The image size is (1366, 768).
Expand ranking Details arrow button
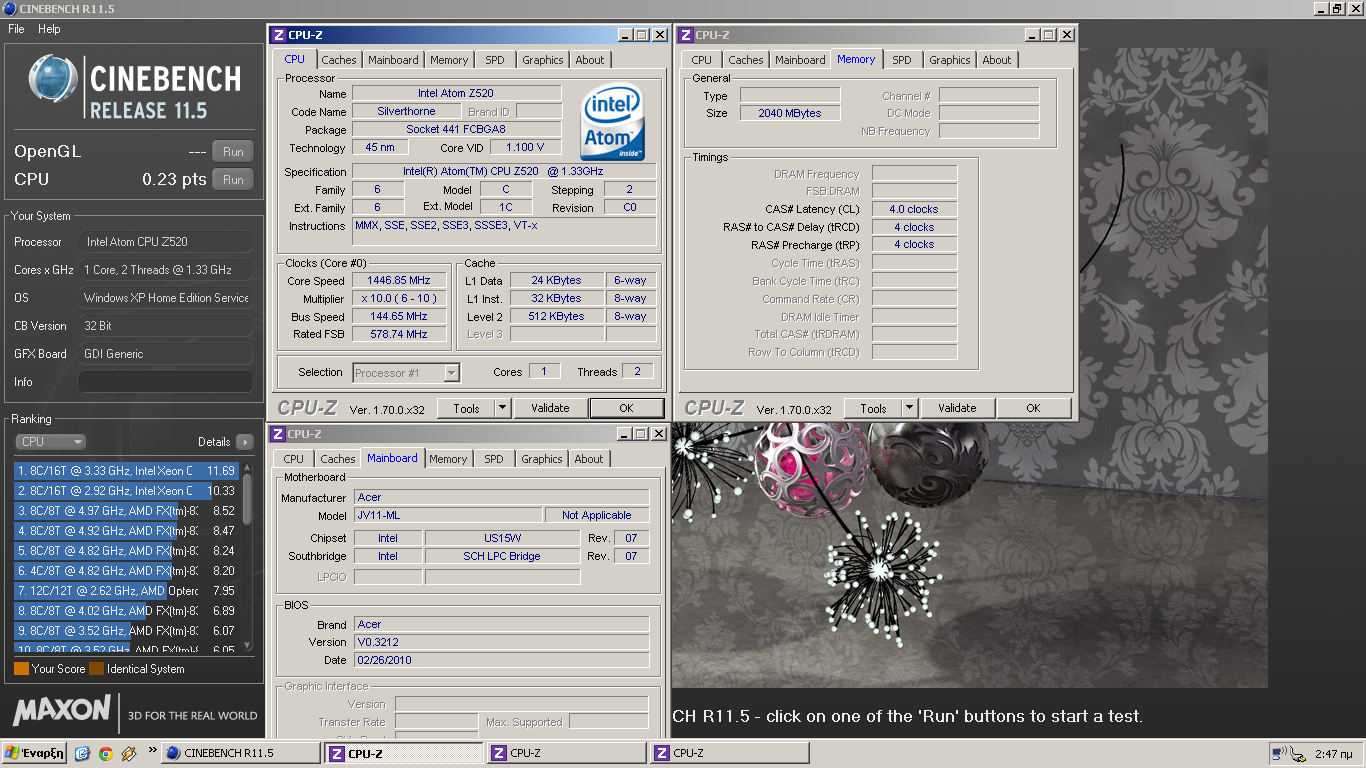coord(245,442)
